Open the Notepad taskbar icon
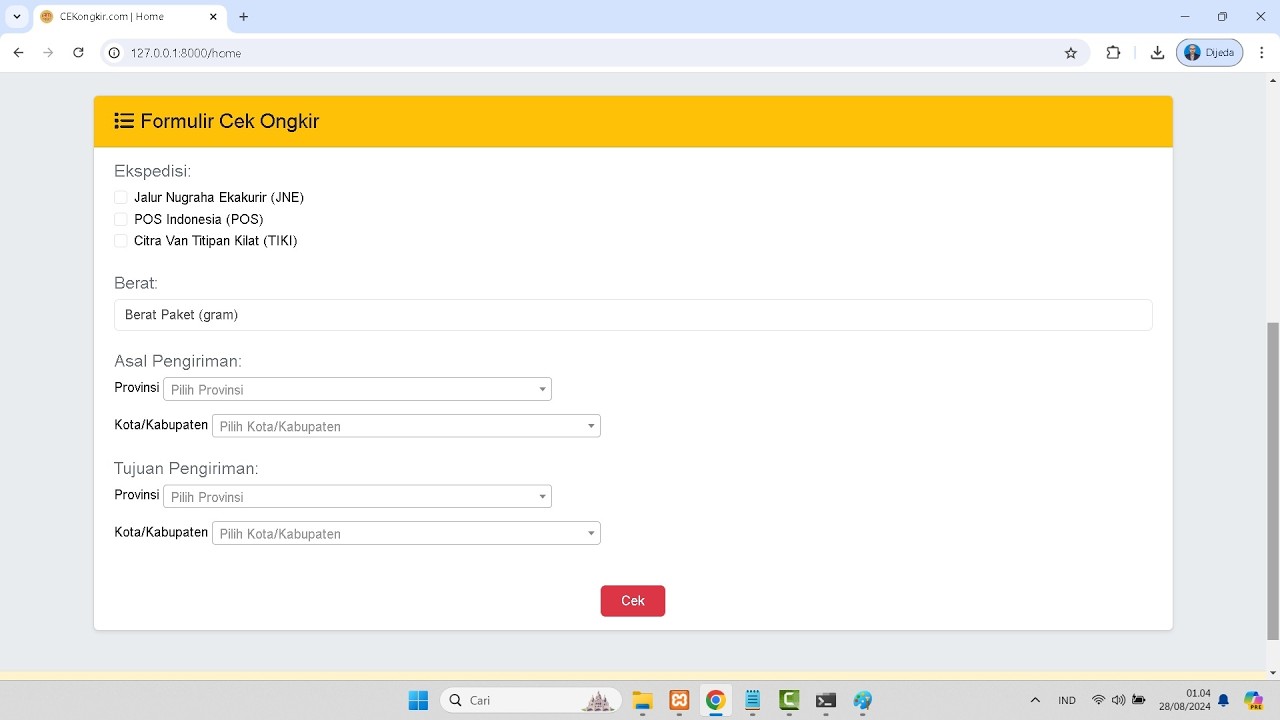This screenshot has width=1280, height=720. click(753, 700)
